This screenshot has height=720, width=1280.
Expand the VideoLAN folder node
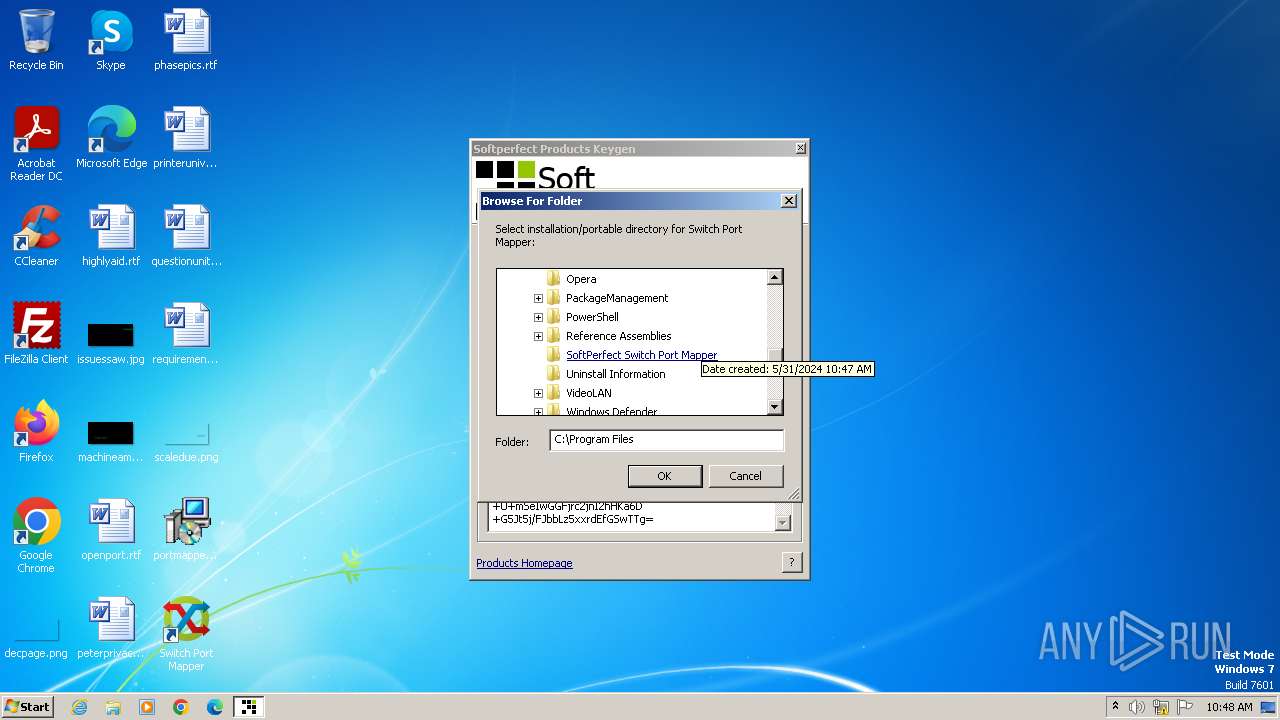point(538,393)
